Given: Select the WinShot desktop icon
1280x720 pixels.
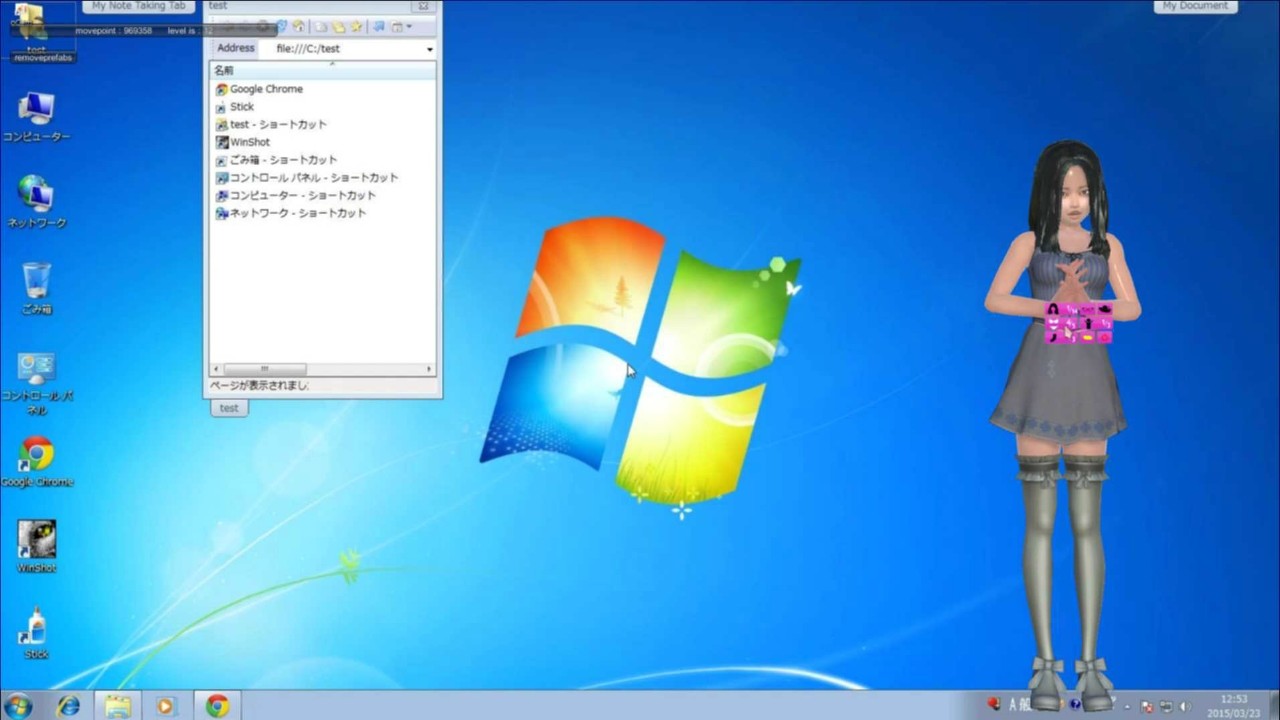Looking at the screenshot, I should [x=37, y=541].
